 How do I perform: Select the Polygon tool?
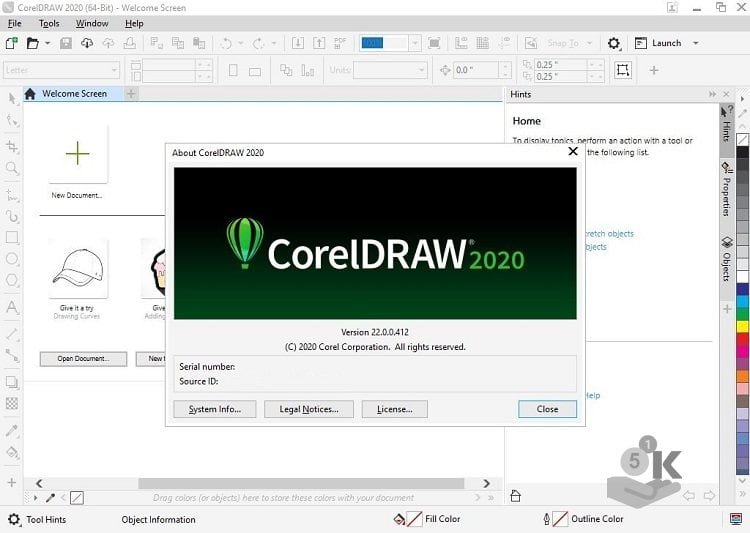[x=12, y=280]
